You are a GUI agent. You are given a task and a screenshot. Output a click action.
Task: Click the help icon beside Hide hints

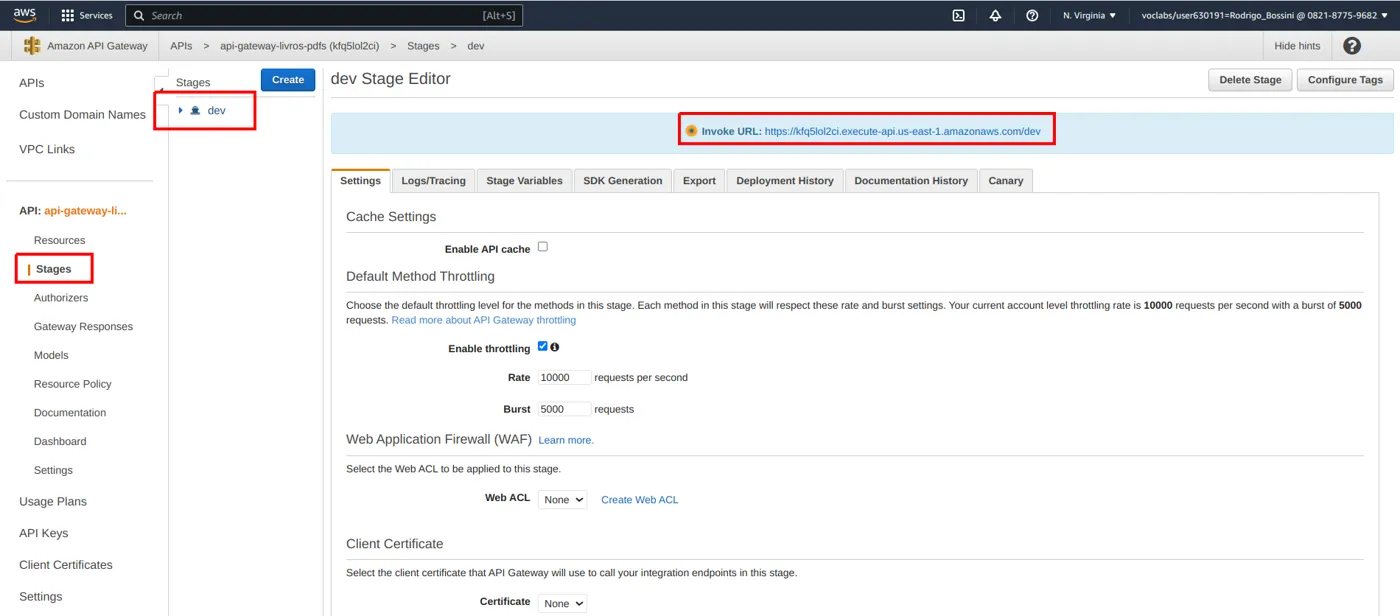pyautogui.click(x=1352, y=46)
